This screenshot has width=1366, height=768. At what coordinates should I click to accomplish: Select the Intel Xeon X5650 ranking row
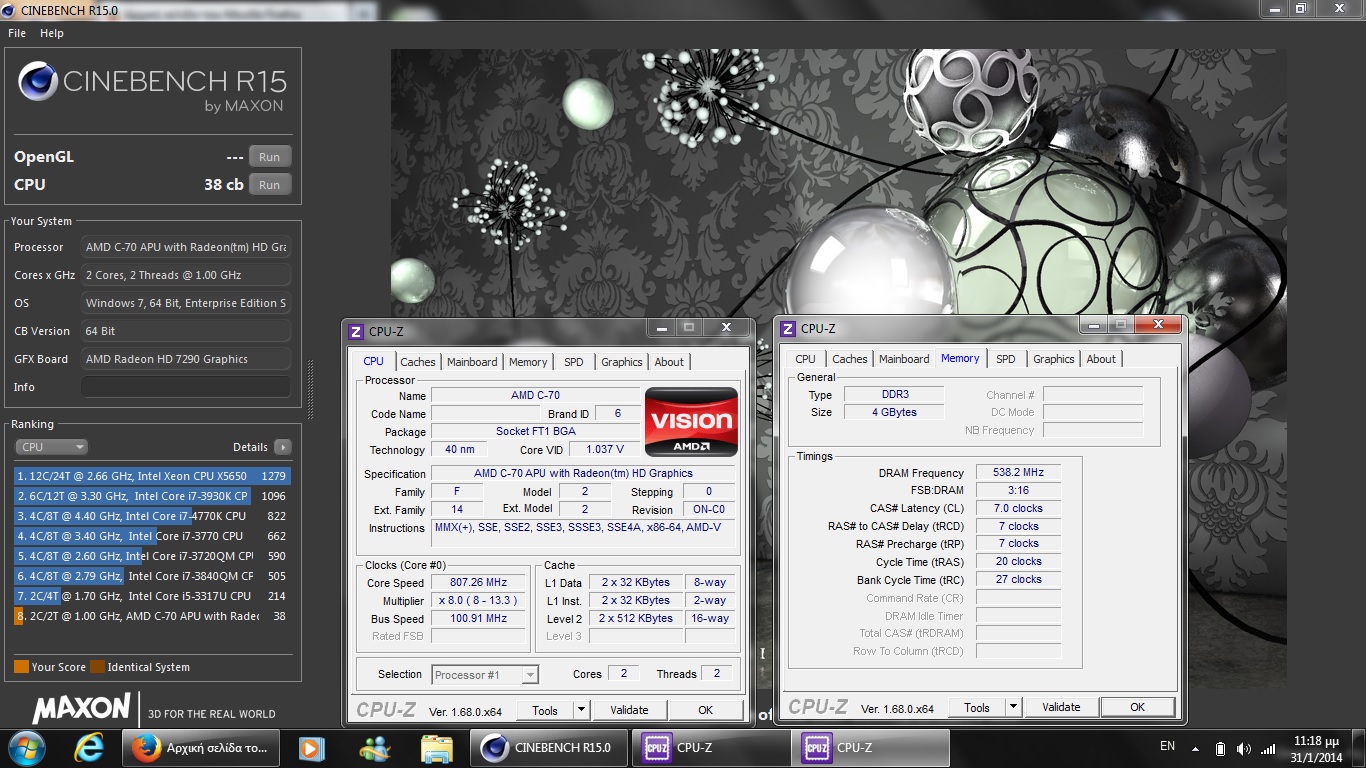coord(152,476)
